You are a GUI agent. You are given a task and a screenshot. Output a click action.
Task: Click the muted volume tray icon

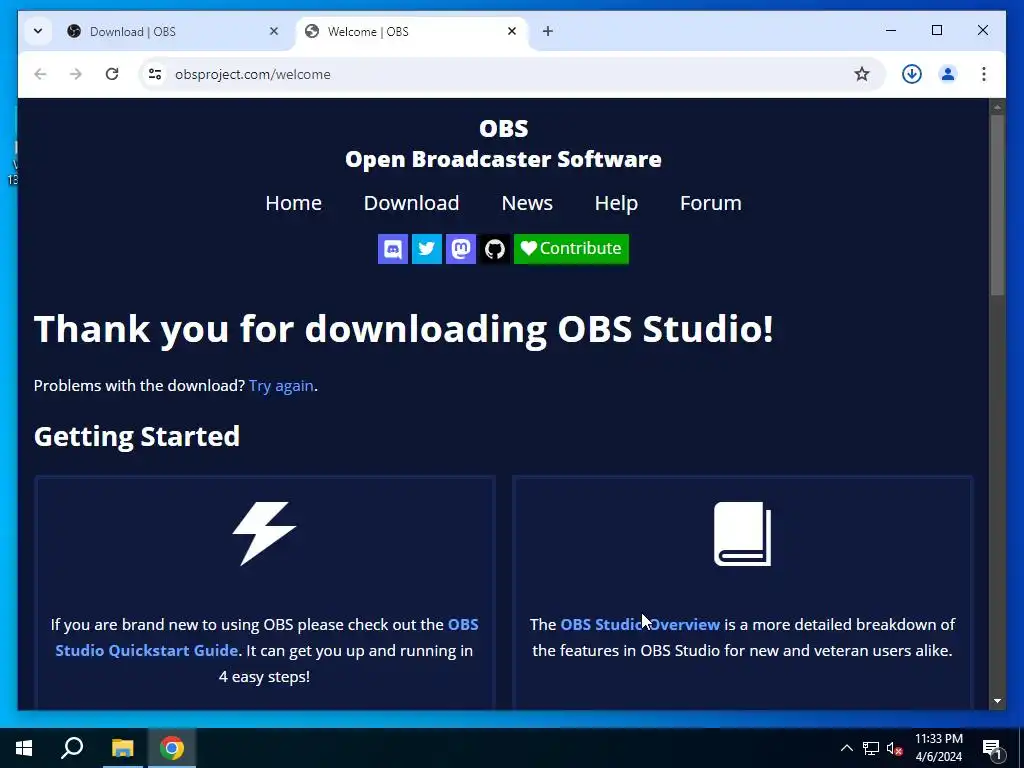pyautogui.click(x=894, y=748)
